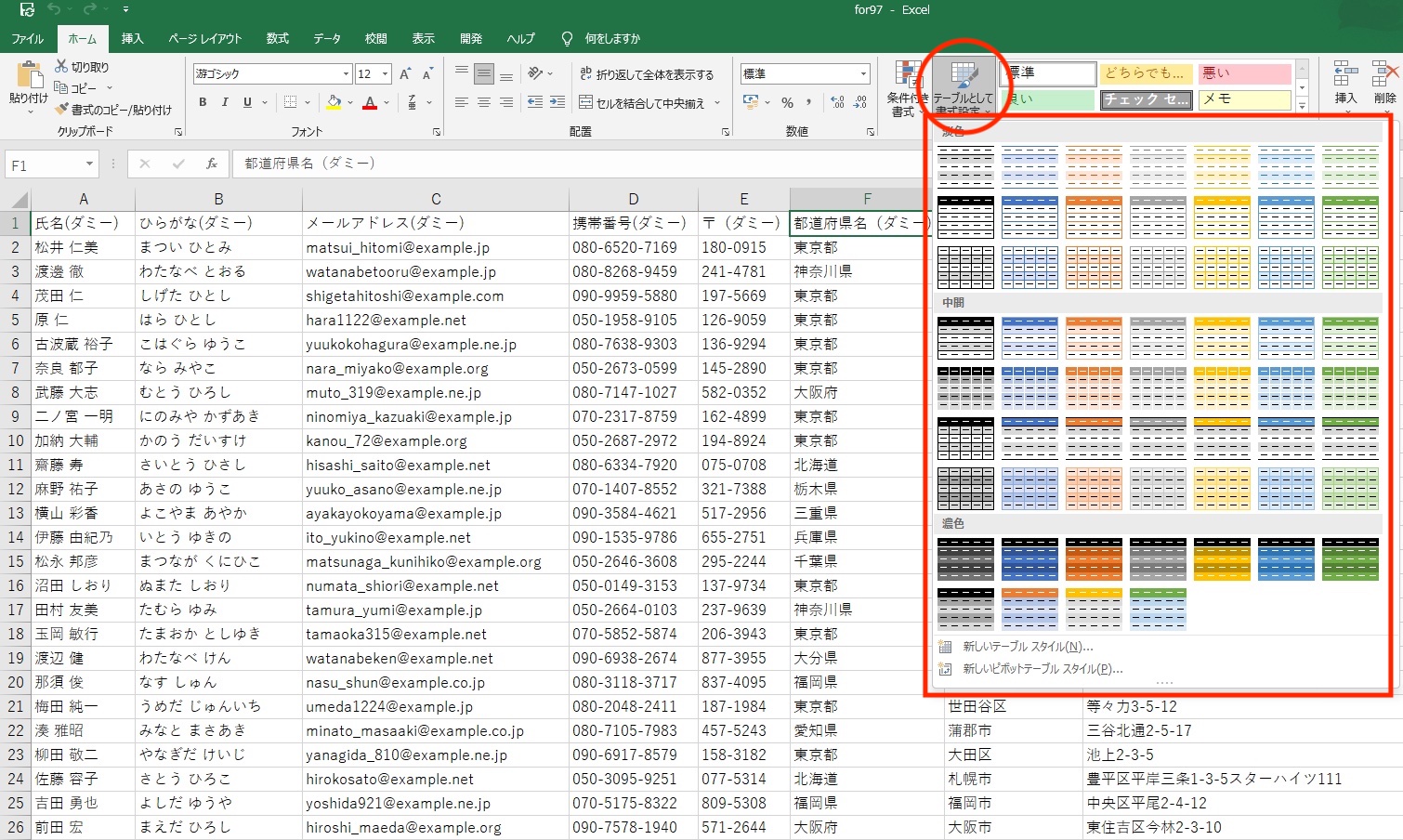Open the customize quick access toolbar arrow
Image resolution: width=1403 pixels, height=840 pixels.
pyautogui.click(x=125, y=9)
